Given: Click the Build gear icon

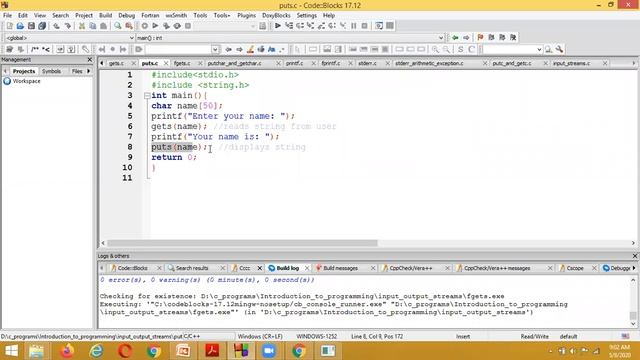Looking at the screenshot, I should point(144,26).
